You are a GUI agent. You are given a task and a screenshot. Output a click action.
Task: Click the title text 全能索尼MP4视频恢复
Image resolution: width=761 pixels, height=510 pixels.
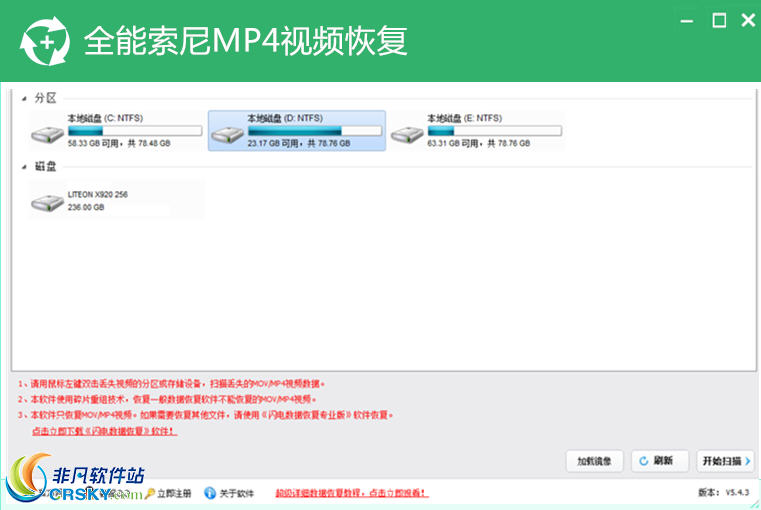[246, 41]
